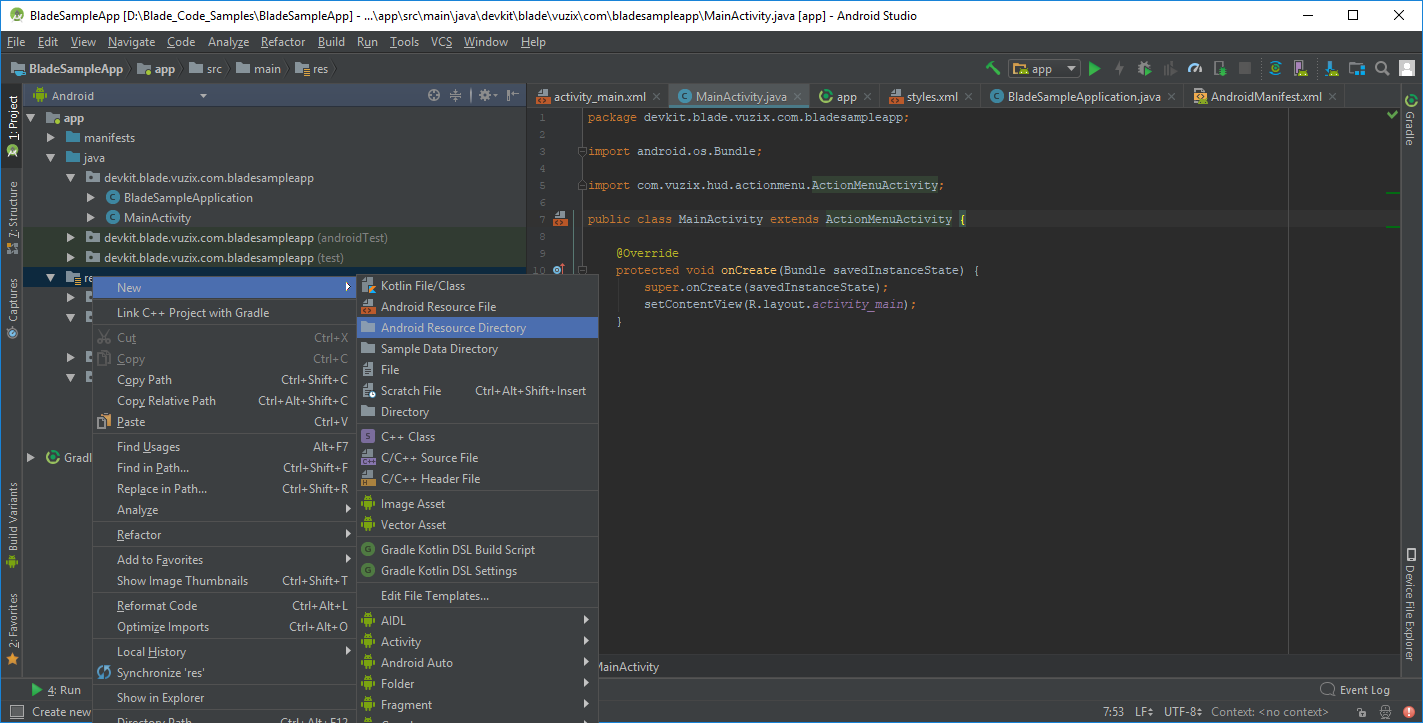
Task: Click Show in Explorer context entry
Action: (x=225, y=698)
